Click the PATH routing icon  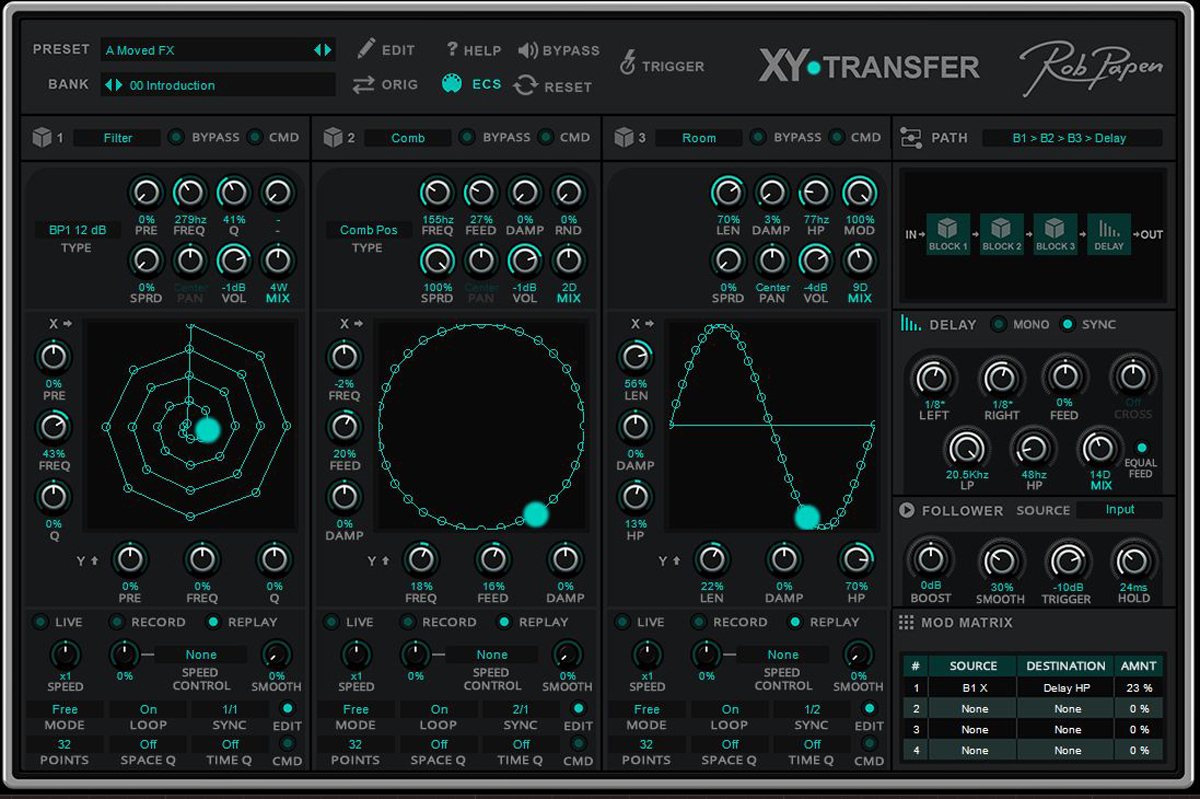pyautogui.click(x=911, y=138)
